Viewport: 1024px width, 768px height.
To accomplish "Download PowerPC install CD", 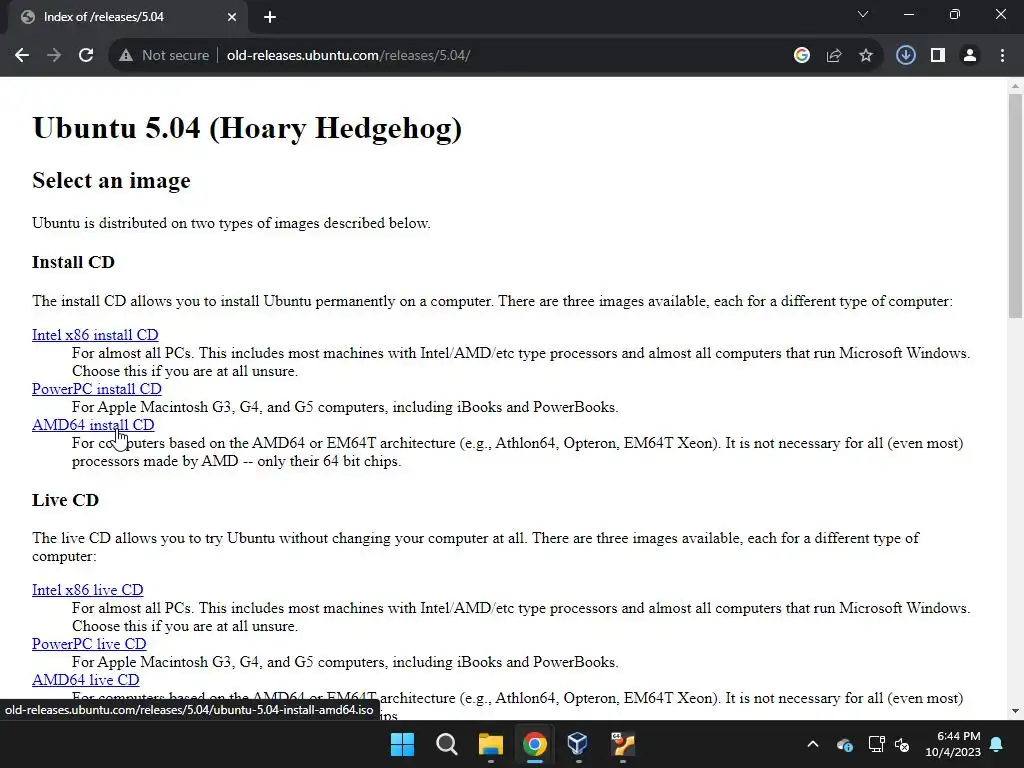I will [x=97, y=389].
